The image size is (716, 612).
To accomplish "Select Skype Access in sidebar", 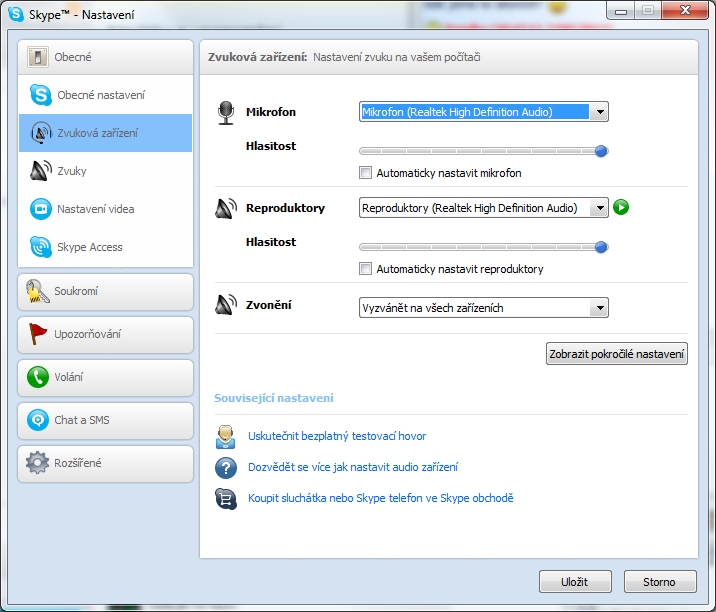I will coord(105,247).
